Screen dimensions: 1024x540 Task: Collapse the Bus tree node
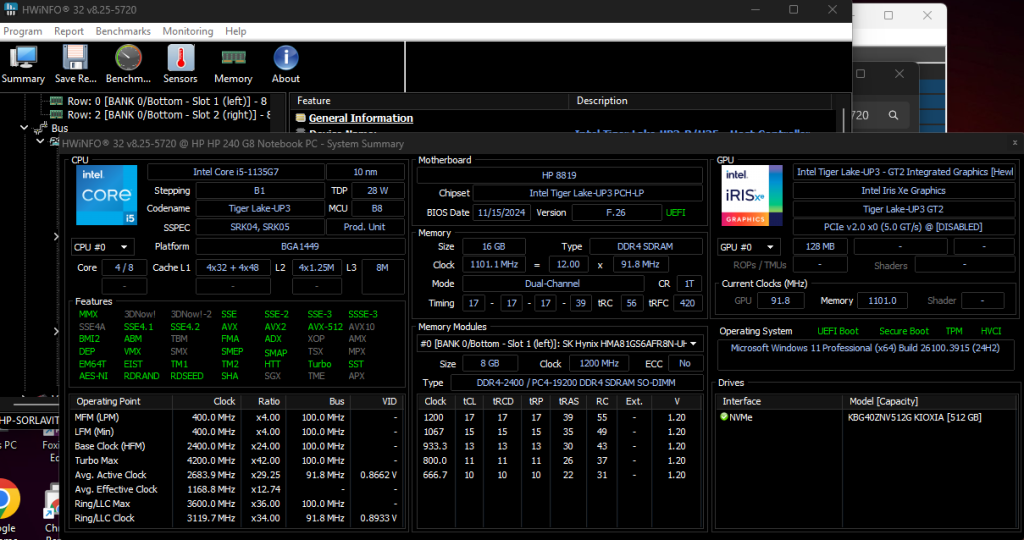pos(25,128)
